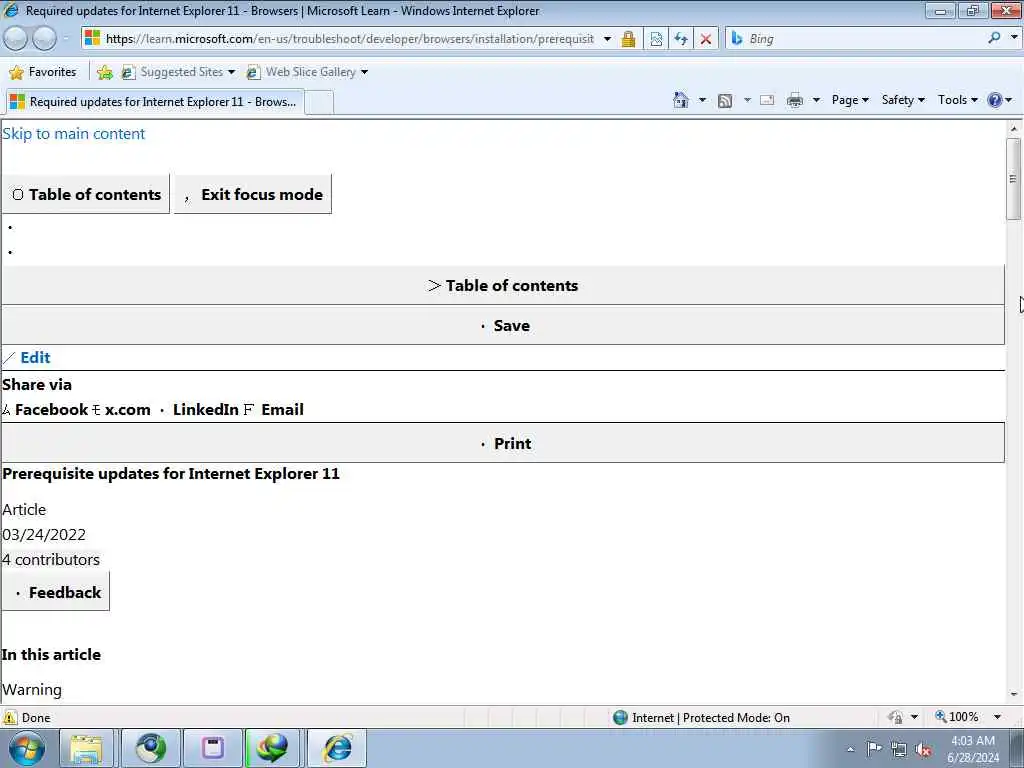
Task: Click the purple application taskbar icon
Action: pos(212,748)
